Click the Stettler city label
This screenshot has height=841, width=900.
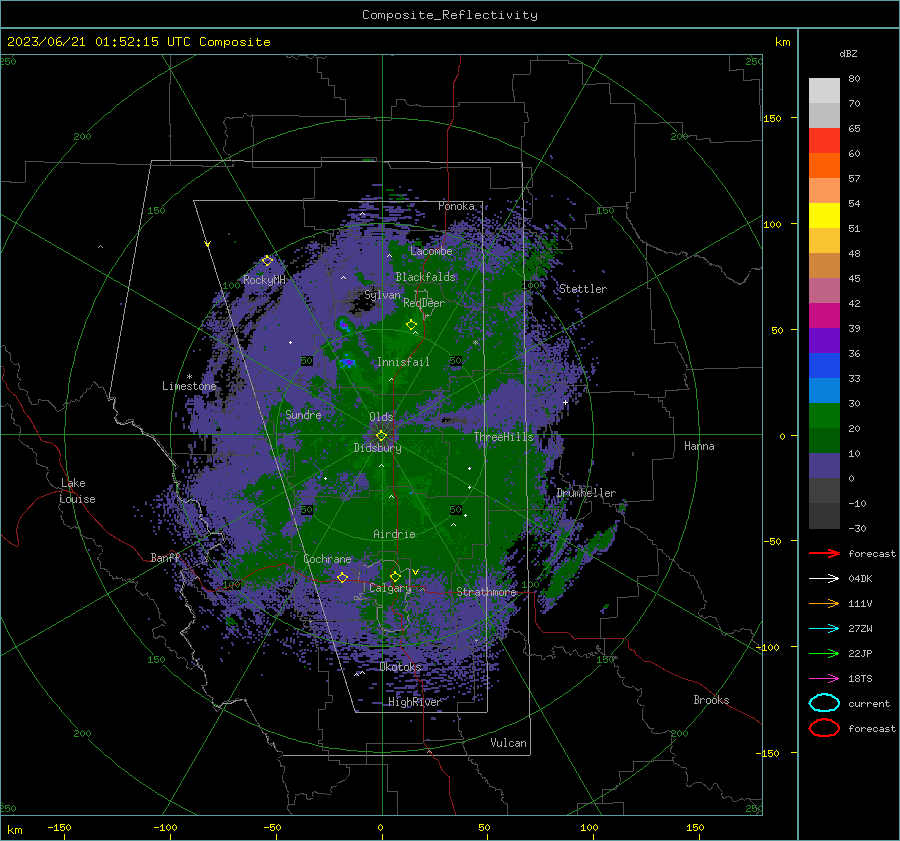tap(583, 289)
